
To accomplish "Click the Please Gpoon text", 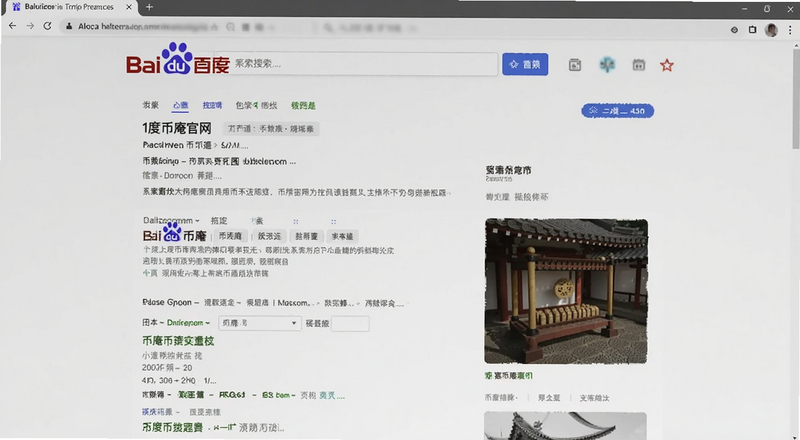I will (x=167, y=302).
